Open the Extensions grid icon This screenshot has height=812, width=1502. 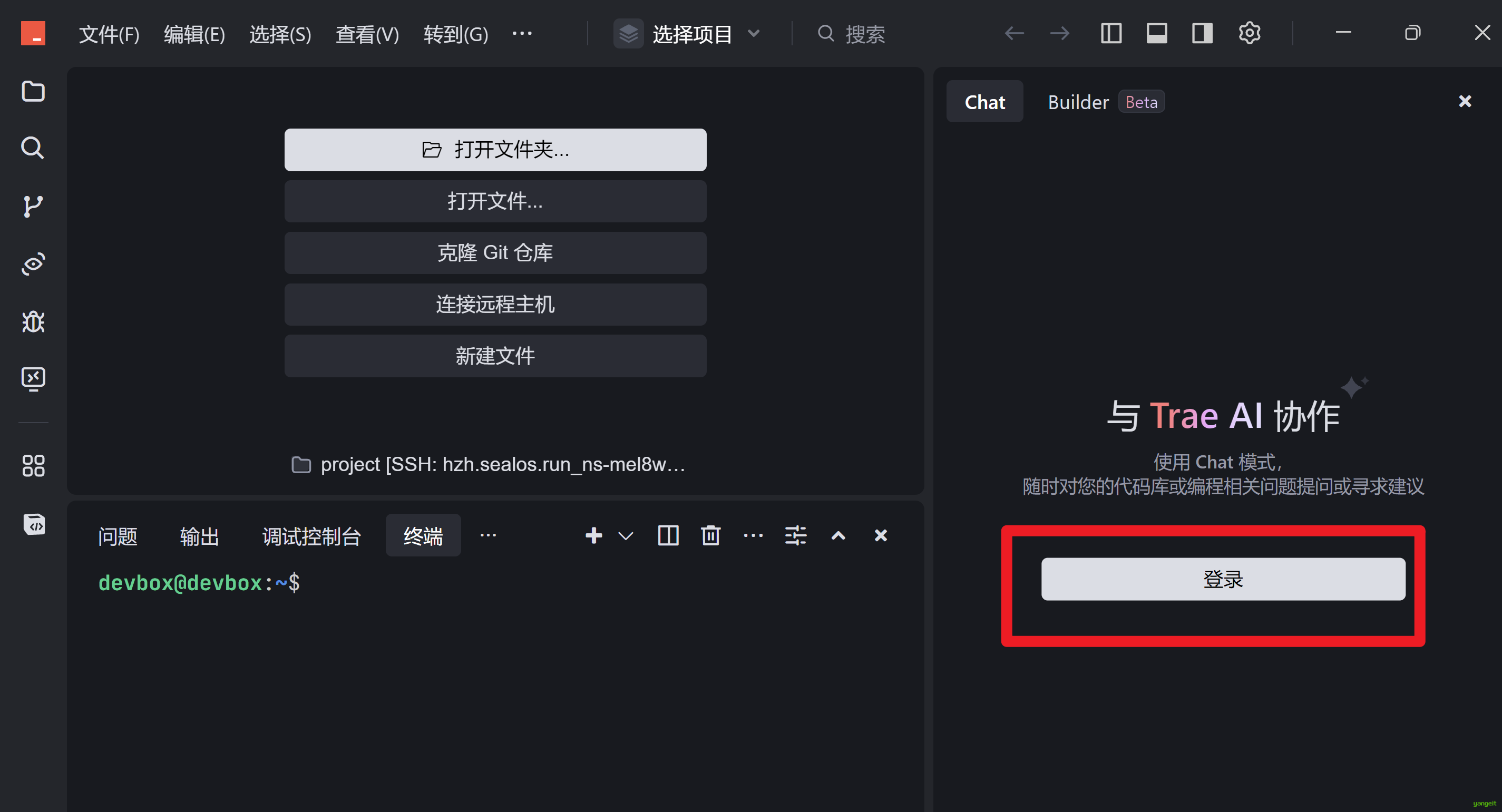coord(33,465)
